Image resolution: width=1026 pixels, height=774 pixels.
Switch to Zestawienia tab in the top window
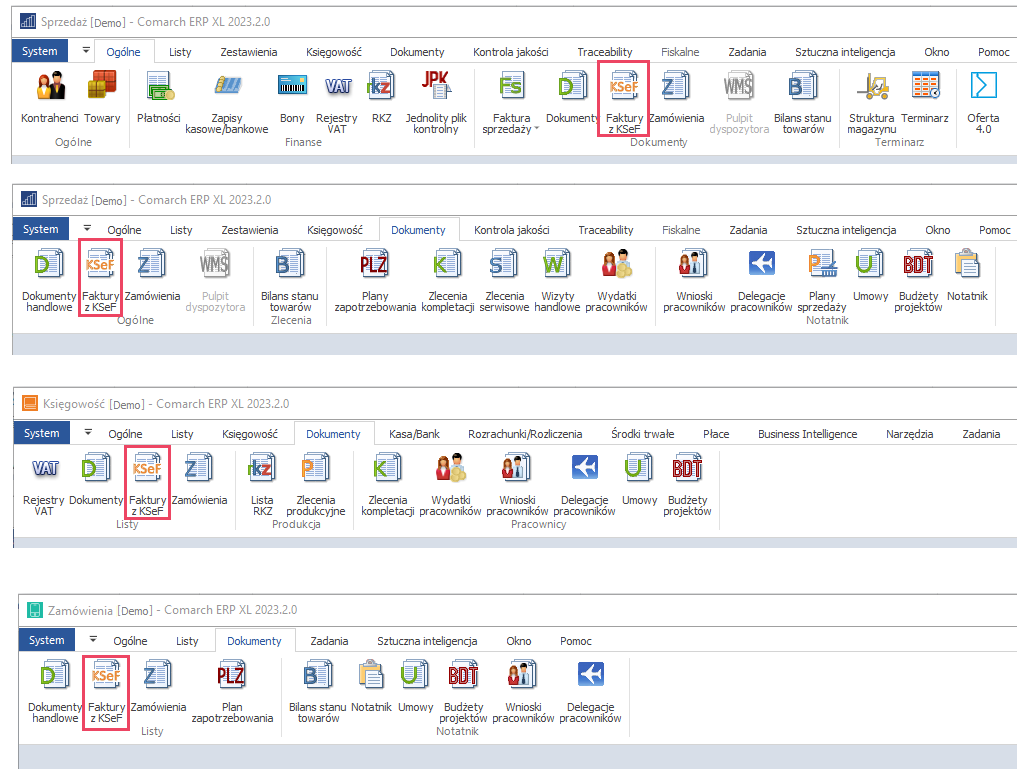click(x=249, y=52)
